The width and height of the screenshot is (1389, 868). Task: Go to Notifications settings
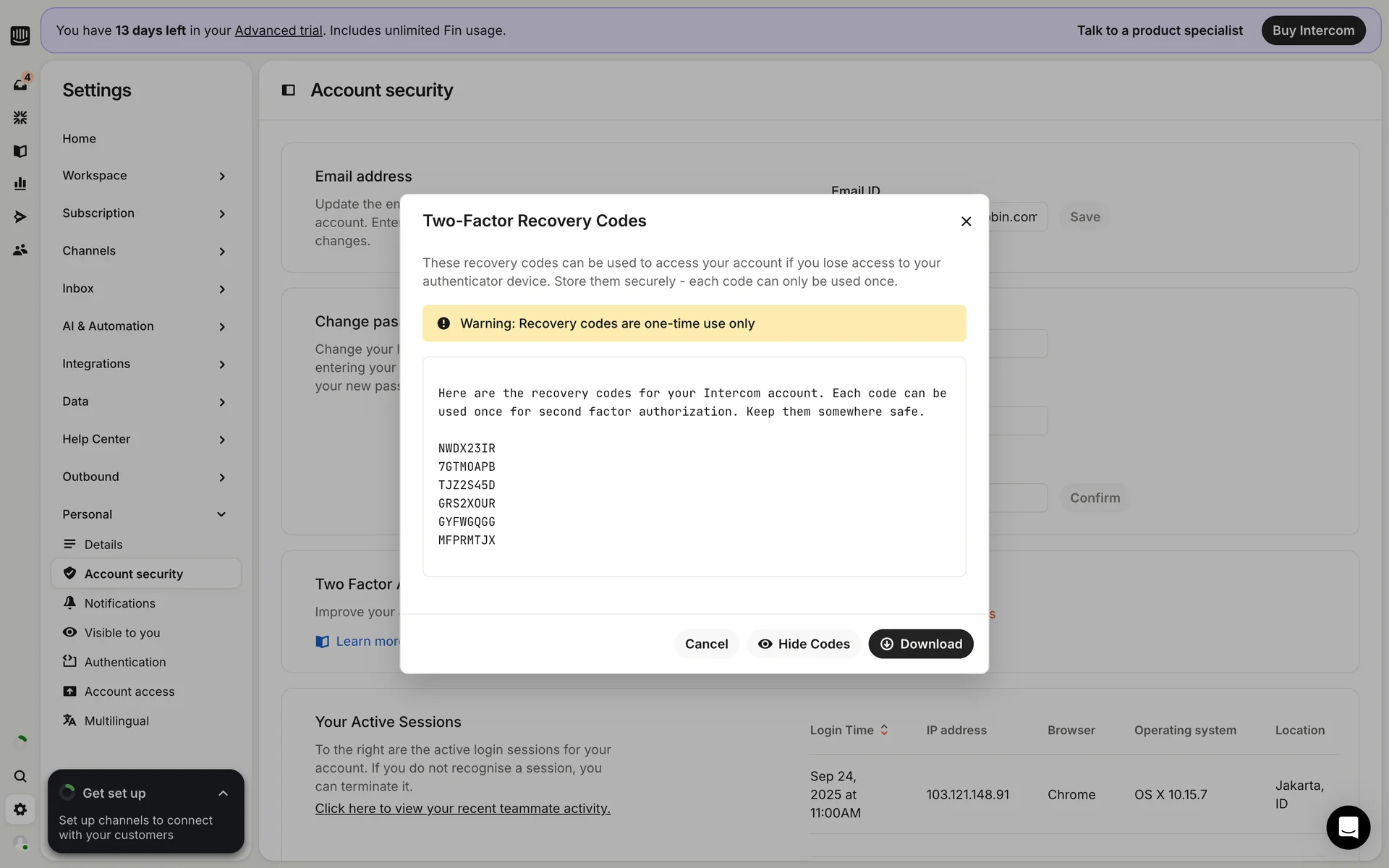pos(119,603)
